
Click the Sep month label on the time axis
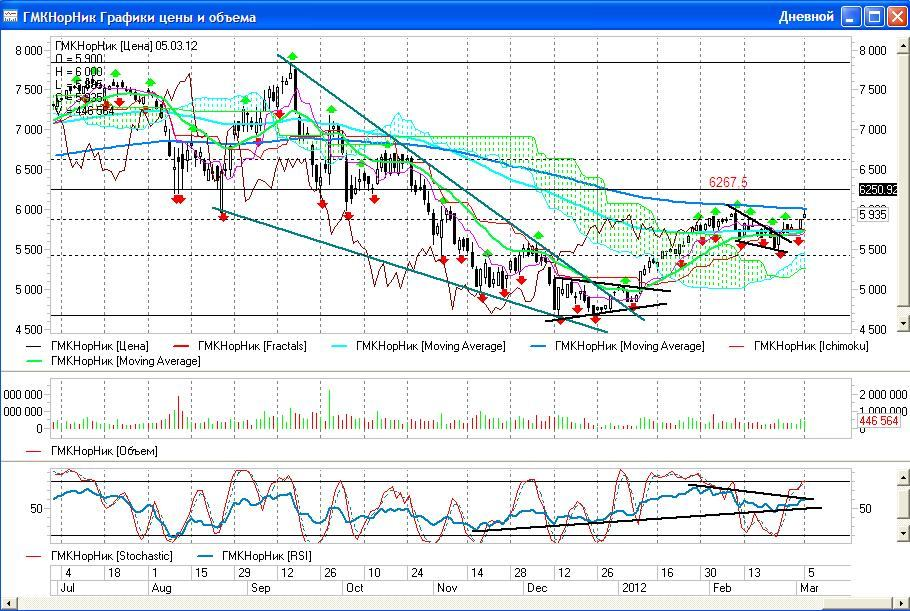pos(261,588)
